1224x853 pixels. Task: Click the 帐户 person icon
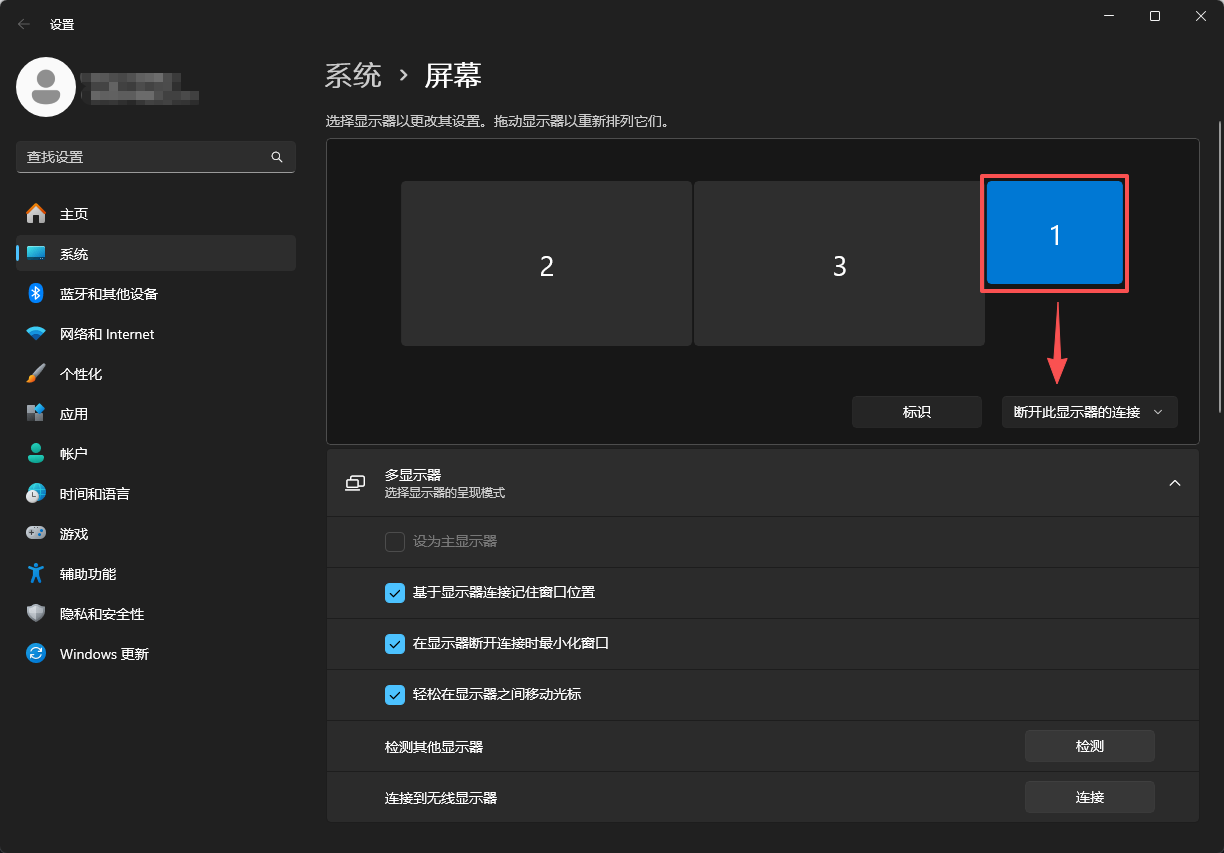(36, 454)
